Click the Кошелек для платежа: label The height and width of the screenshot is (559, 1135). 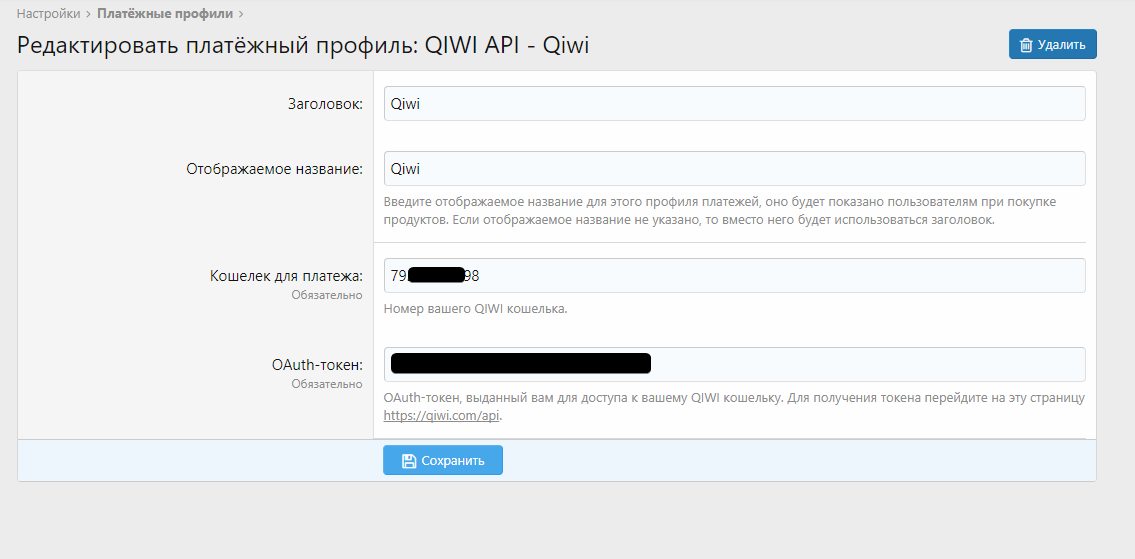286,276
